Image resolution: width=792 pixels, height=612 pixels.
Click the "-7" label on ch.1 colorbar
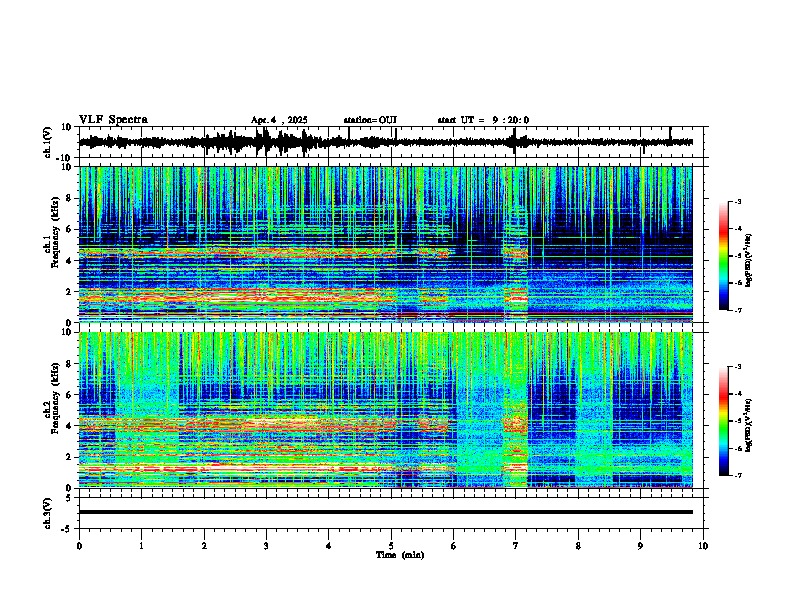(737, 310)
